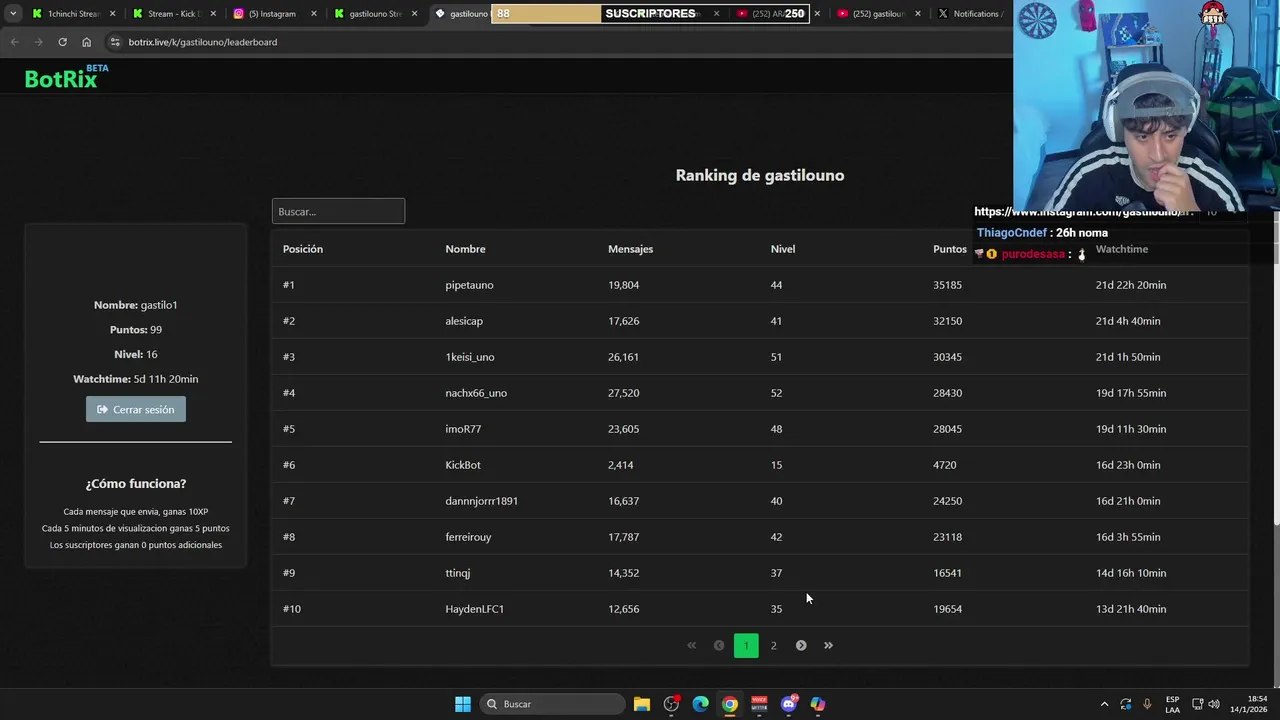The height and width of the screenshot is (720, 1280).
Task: Click the Ranking de gastilouno title
Action: pyautogui.click(x=760, y=175)
